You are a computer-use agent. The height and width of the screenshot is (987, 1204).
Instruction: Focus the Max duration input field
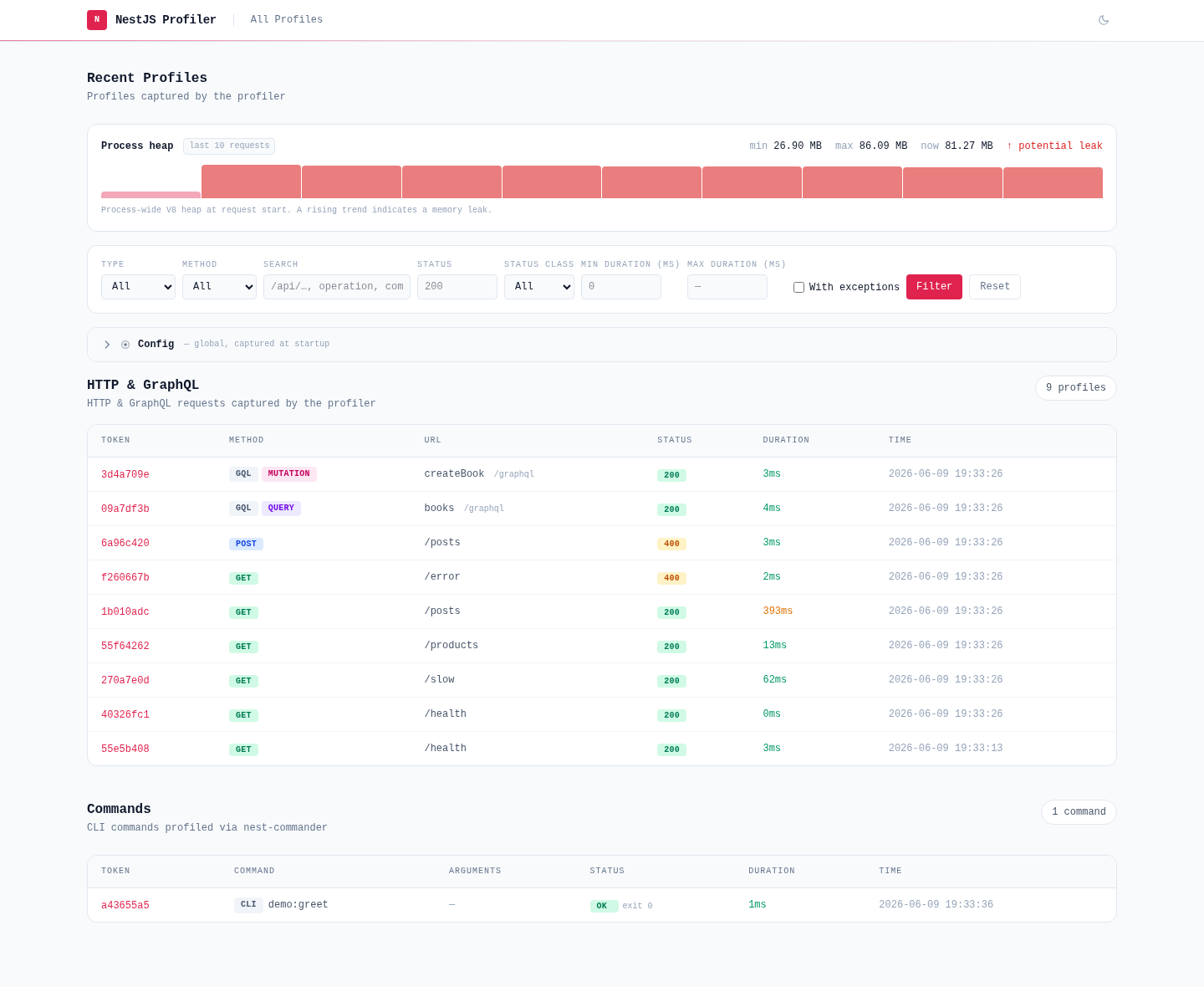pos(727,287)
